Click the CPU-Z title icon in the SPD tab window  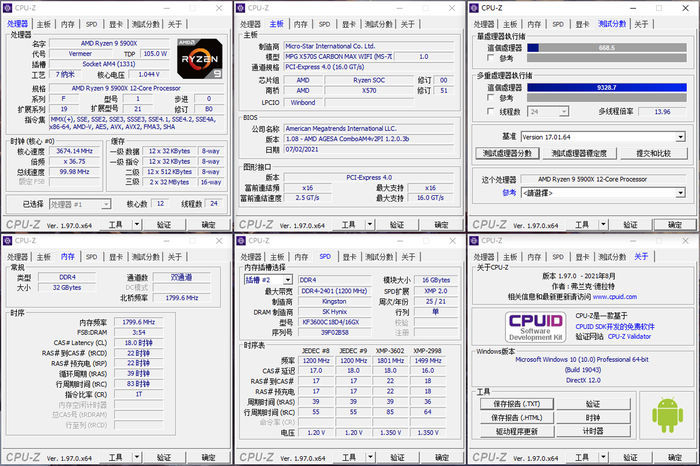point(241,241)
